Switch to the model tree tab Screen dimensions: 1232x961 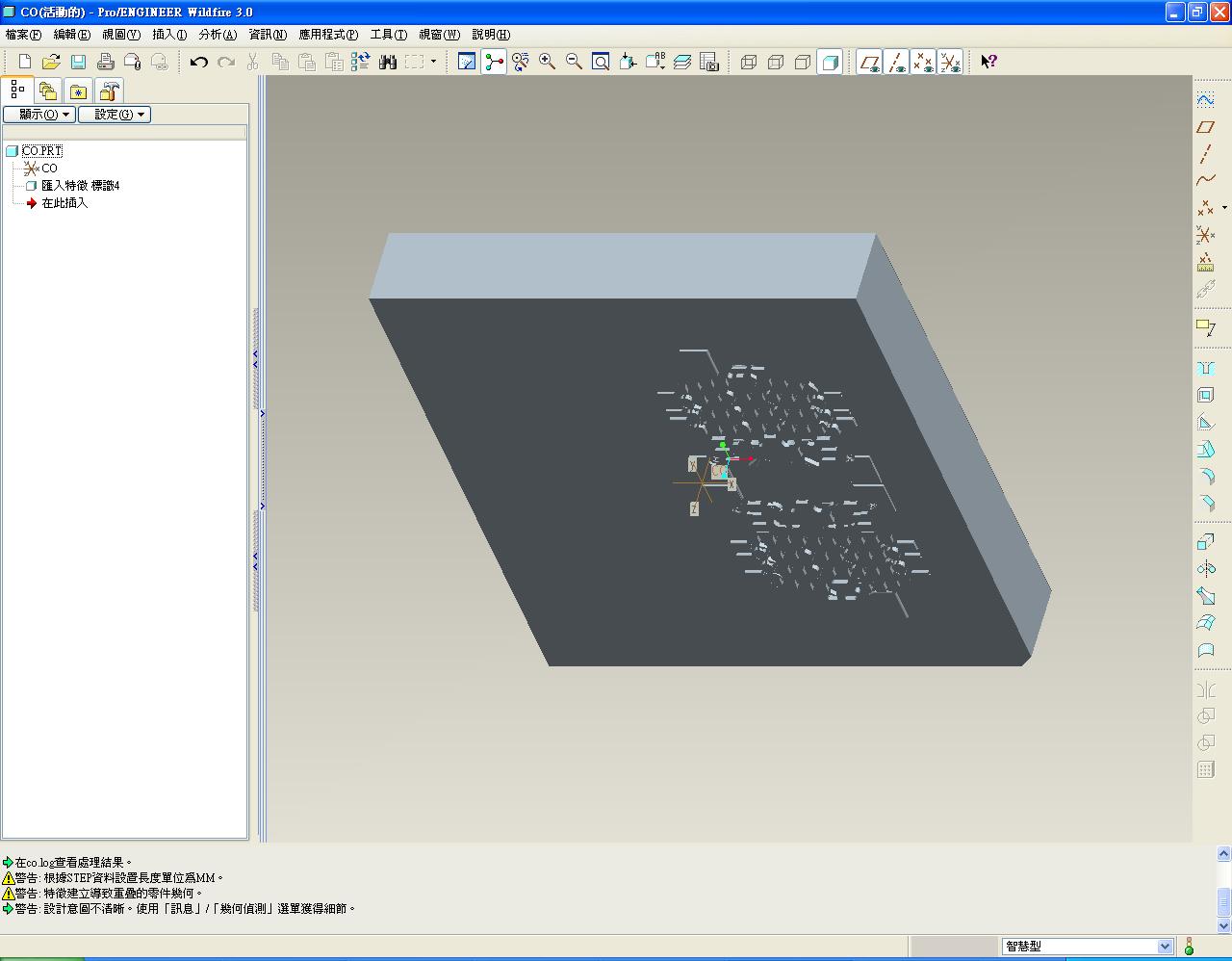[x=17, y=90]
